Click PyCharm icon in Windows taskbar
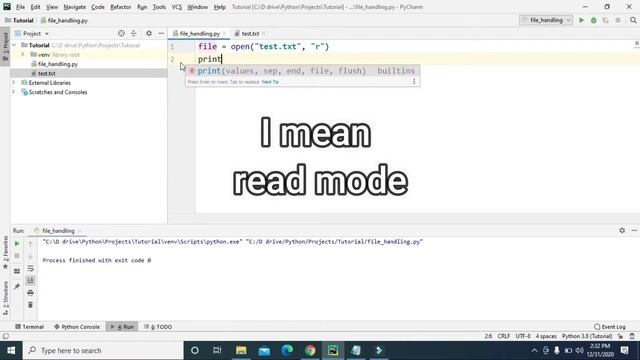The width and height of the screenshot is (640, 360). [x=333, y=350]
